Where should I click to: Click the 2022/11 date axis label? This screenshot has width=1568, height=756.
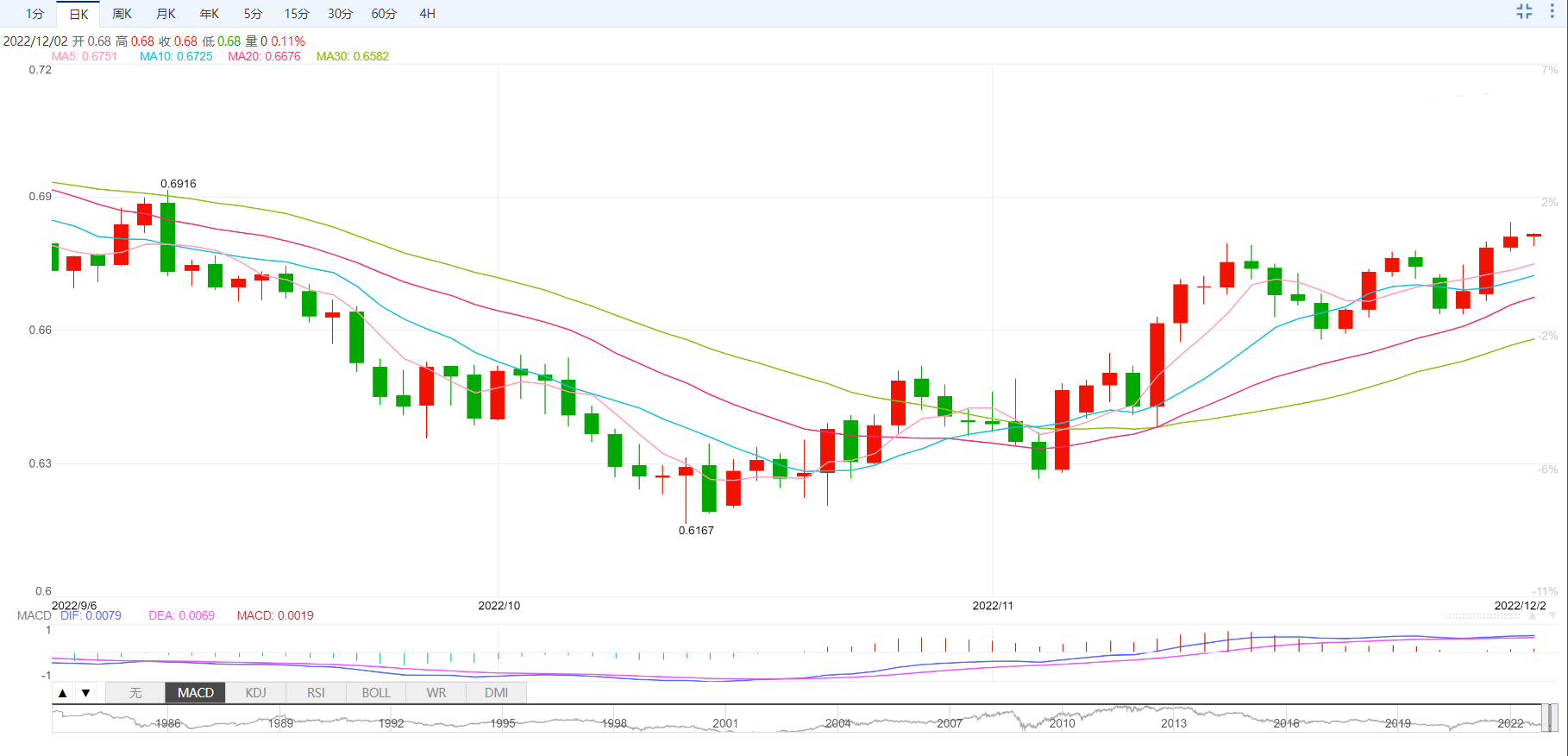[x=993, y=606]
